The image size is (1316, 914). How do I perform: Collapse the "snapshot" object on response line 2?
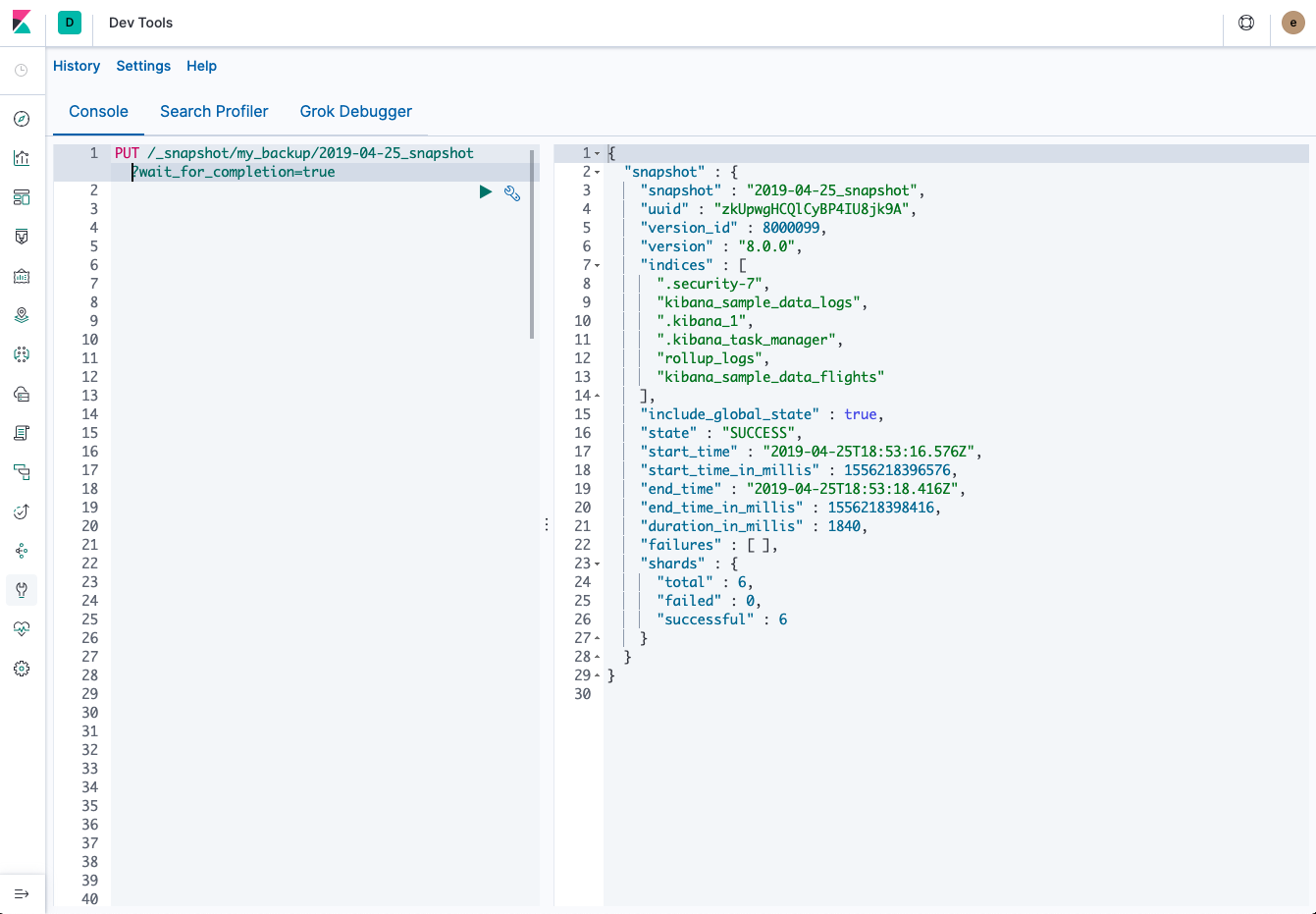(x=598, y=173)
